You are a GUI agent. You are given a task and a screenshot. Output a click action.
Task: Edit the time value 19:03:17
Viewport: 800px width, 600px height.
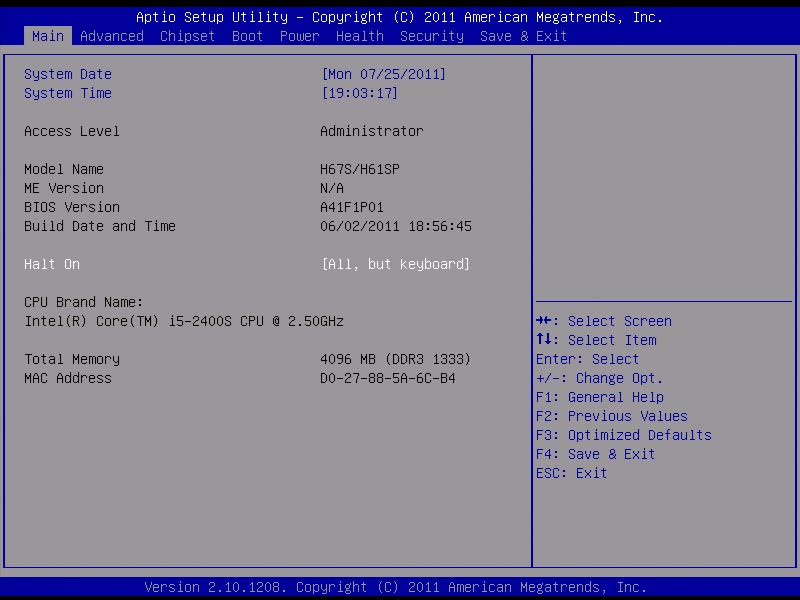pos(359,93)
